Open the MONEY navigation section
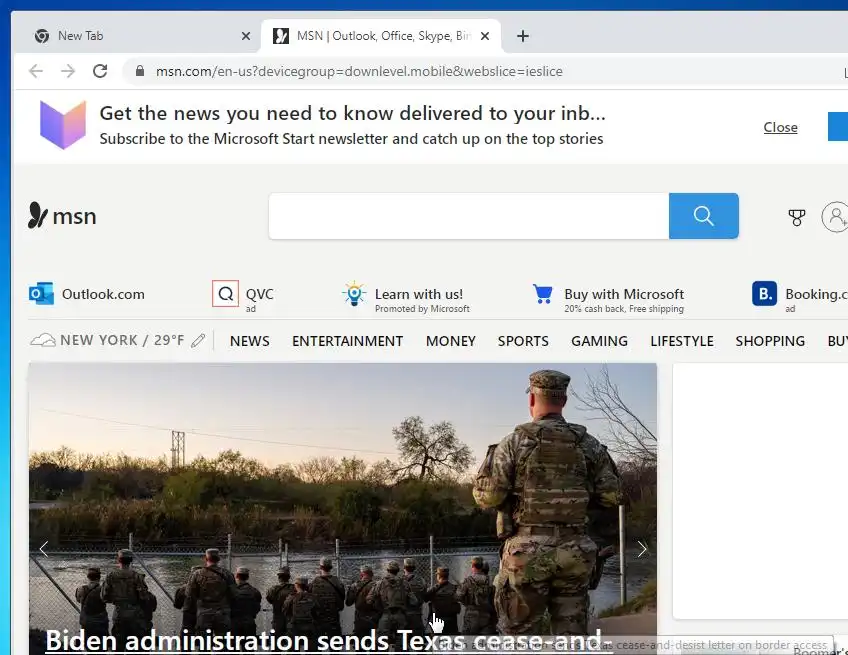This screenshot has height=655, width=848. (450, 341)
